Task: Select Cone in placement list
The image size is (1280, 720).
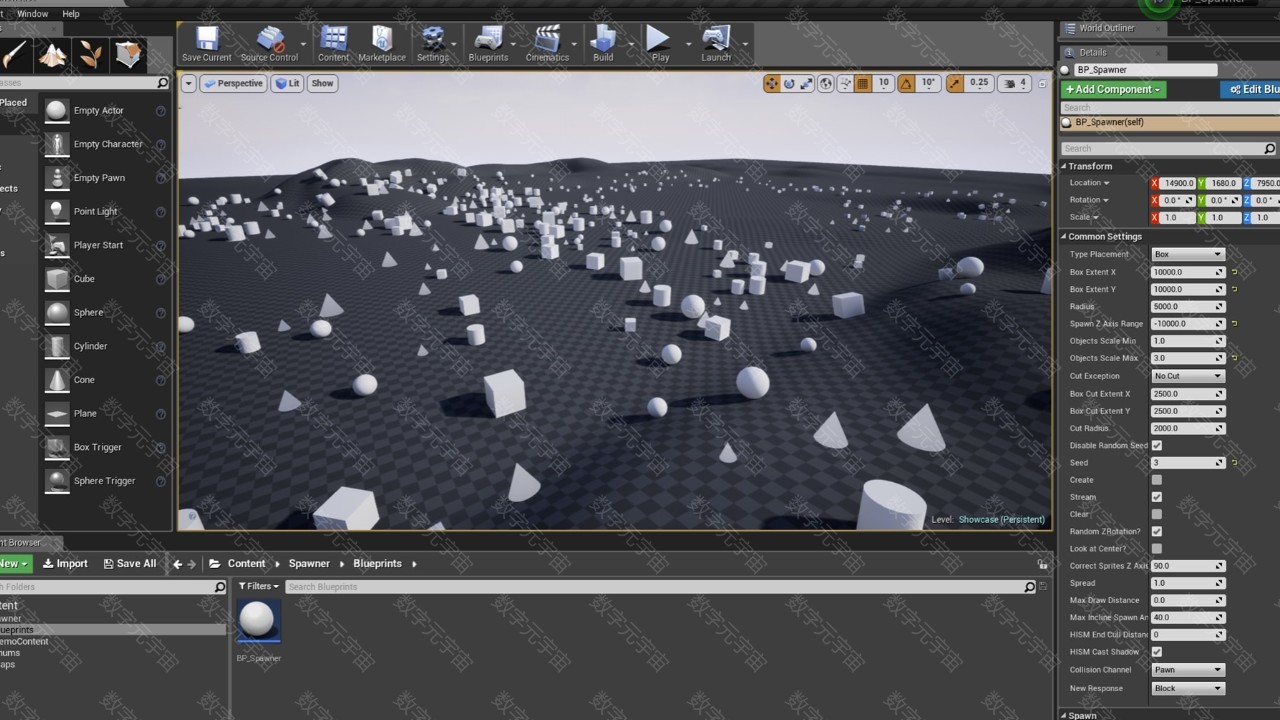Action: pos(104,380)
